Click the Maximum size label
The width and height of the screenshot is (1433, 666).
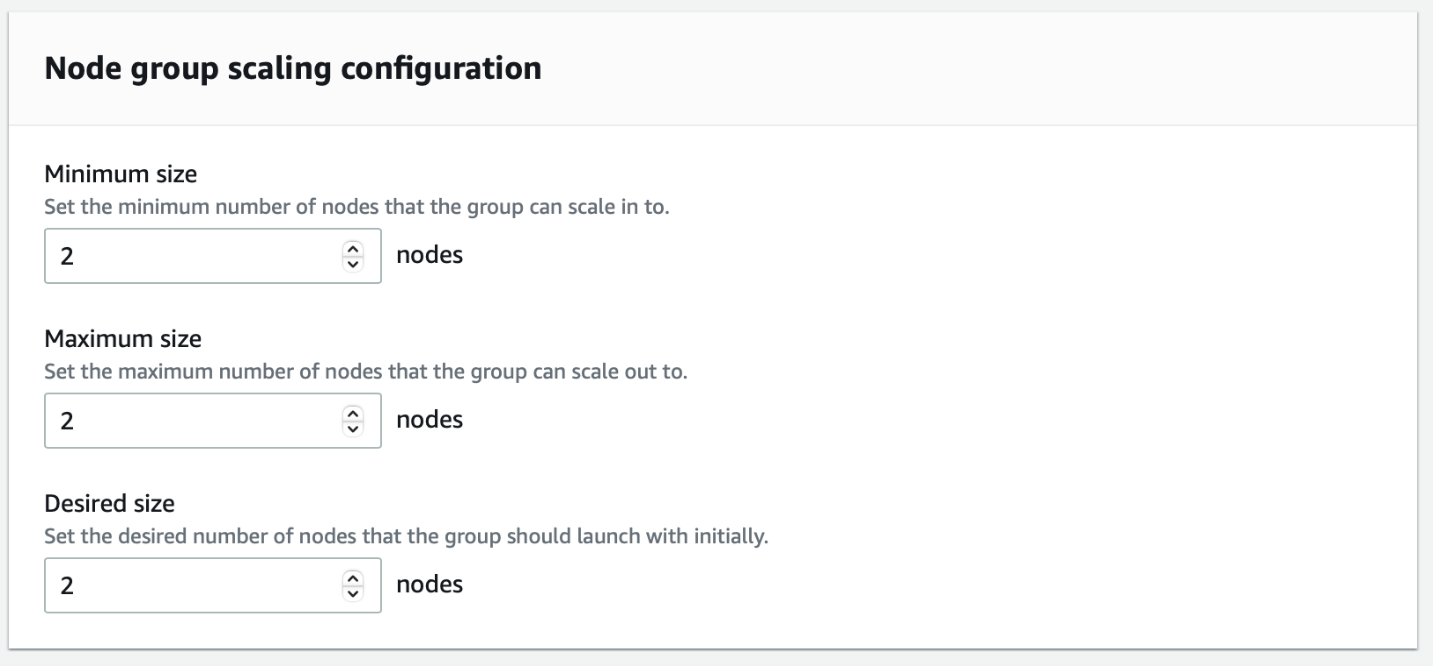[x=123, y=339]
